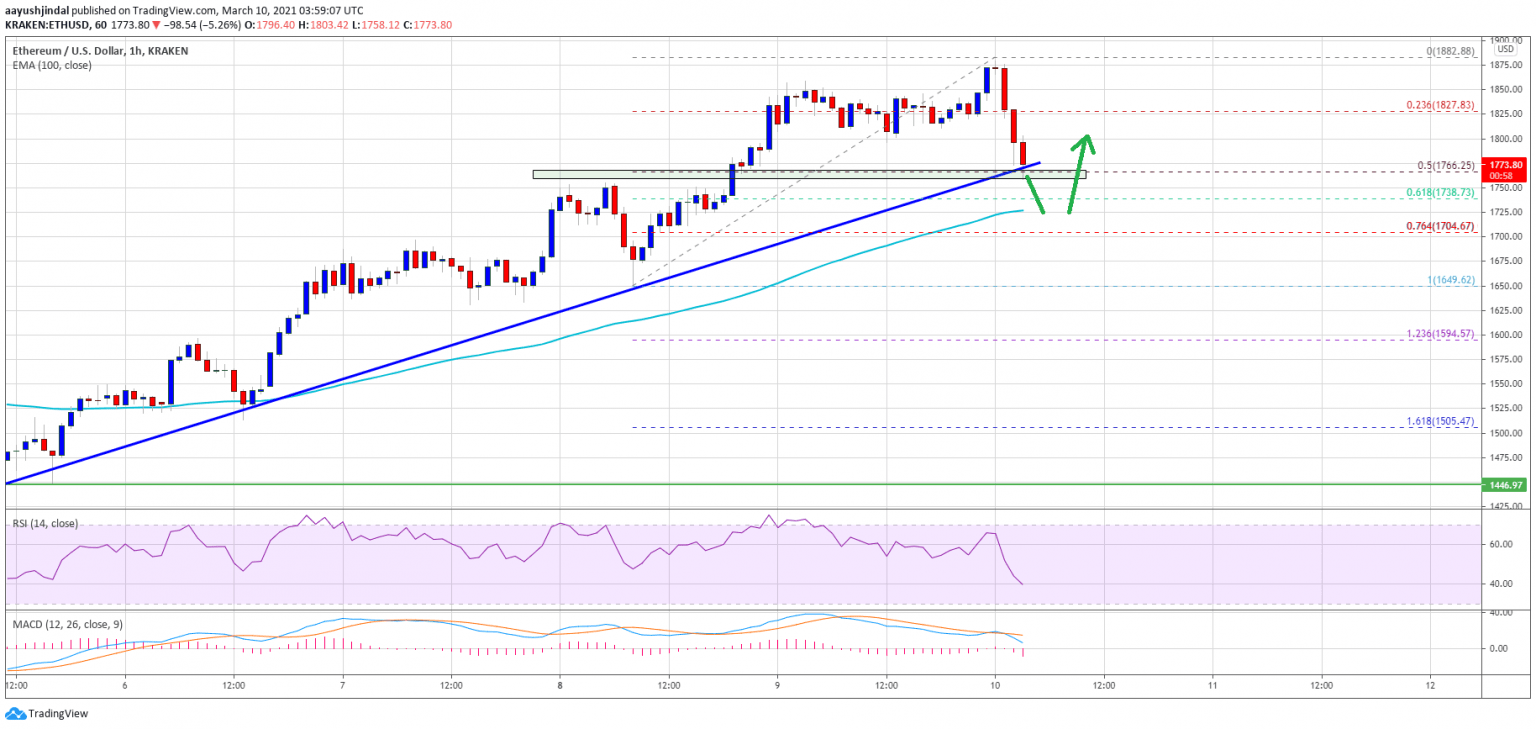Select the 0.5(1766.25) Fibonacci label
The height and width of the screenshot is (729, 1536).
tap(1446, 165)
